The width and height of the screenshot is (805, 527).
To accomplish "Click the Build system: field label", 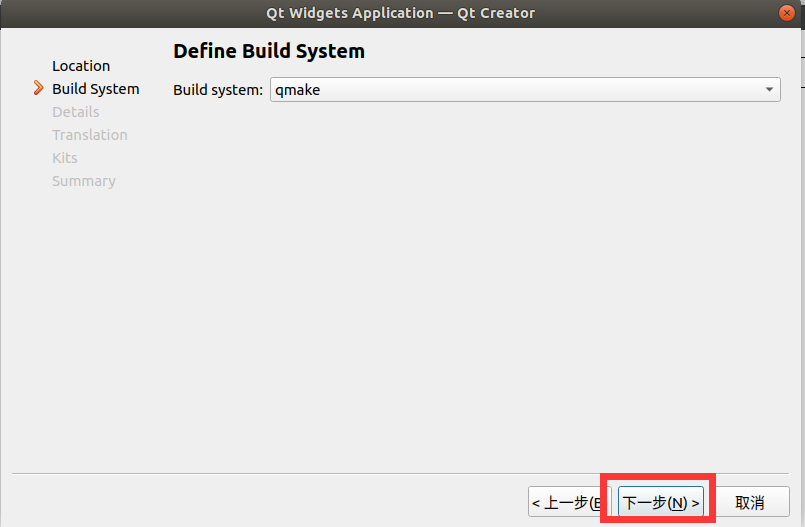I will (x=218, y=90).
